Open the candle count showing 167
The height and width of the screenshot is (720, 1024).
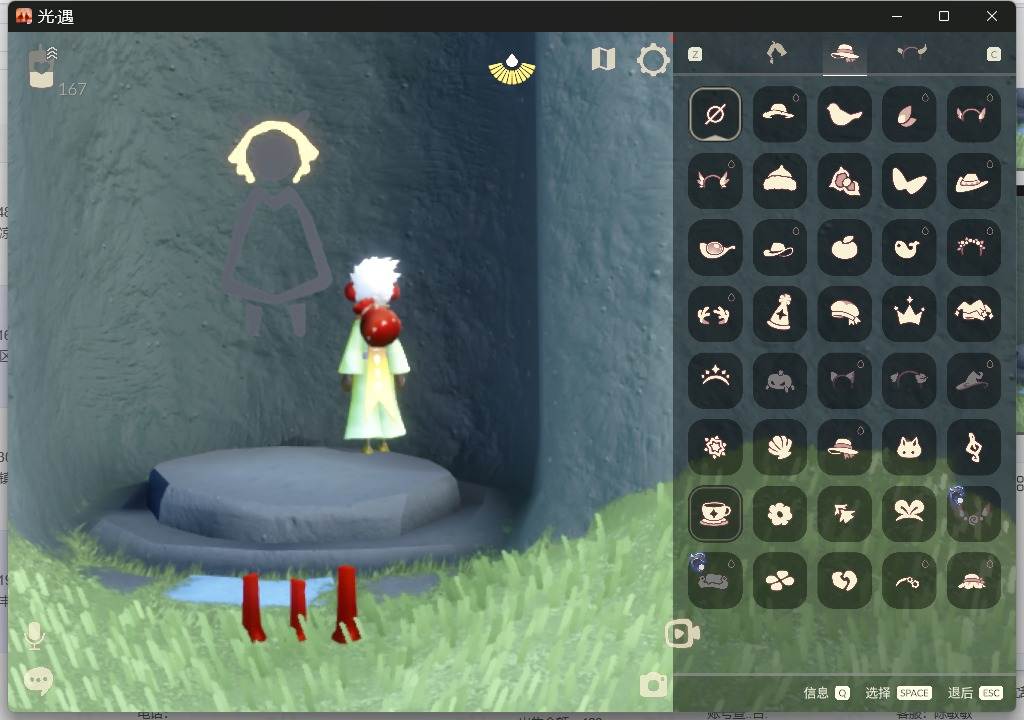coord(57,69)
